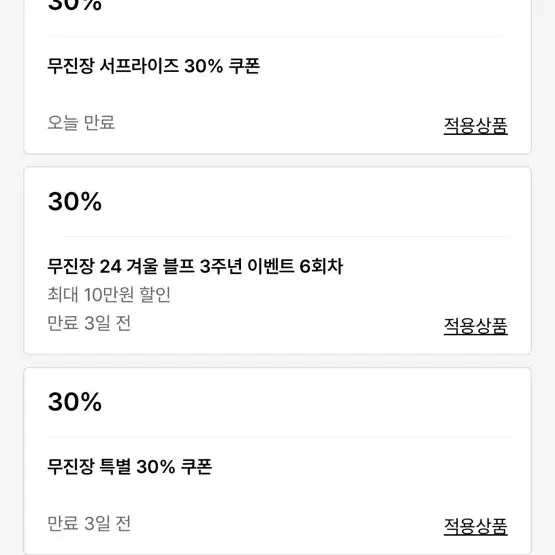
Task: Open 적용상품 link on 특별 30% coupon
Action: [475, 526]
